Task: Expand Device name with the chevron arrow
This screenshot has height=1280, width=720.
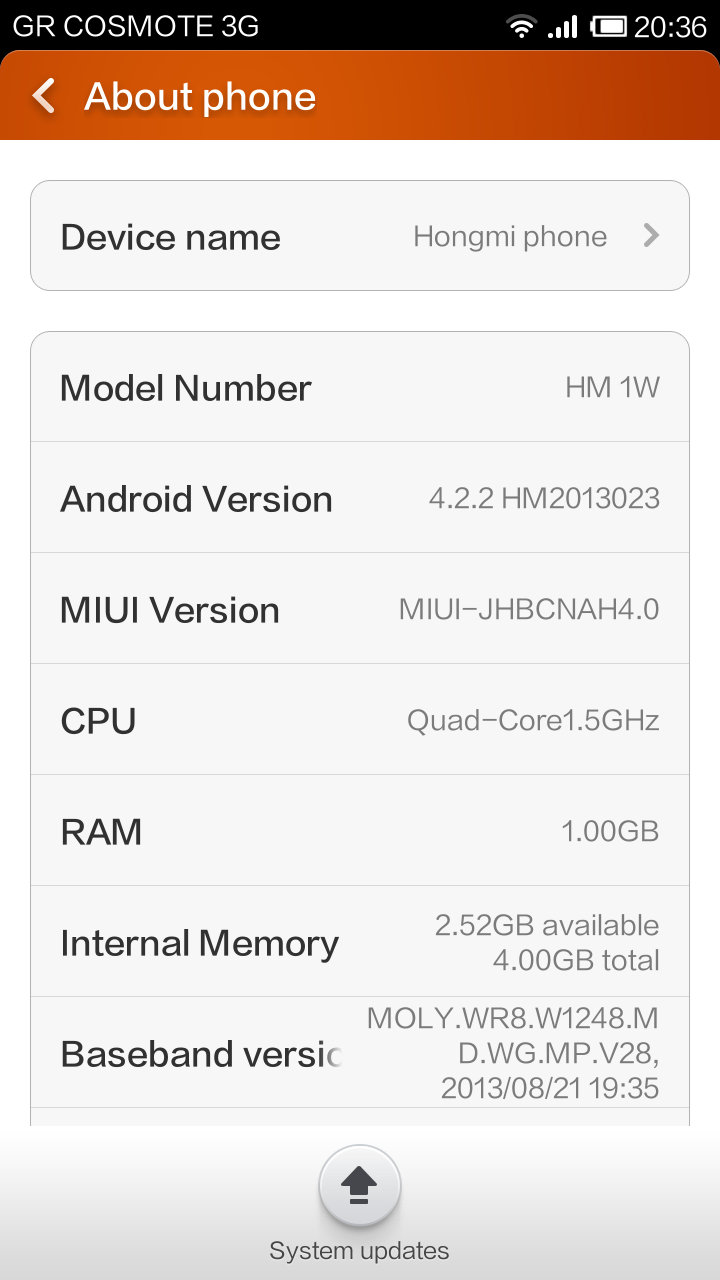Action: (651, 236)
